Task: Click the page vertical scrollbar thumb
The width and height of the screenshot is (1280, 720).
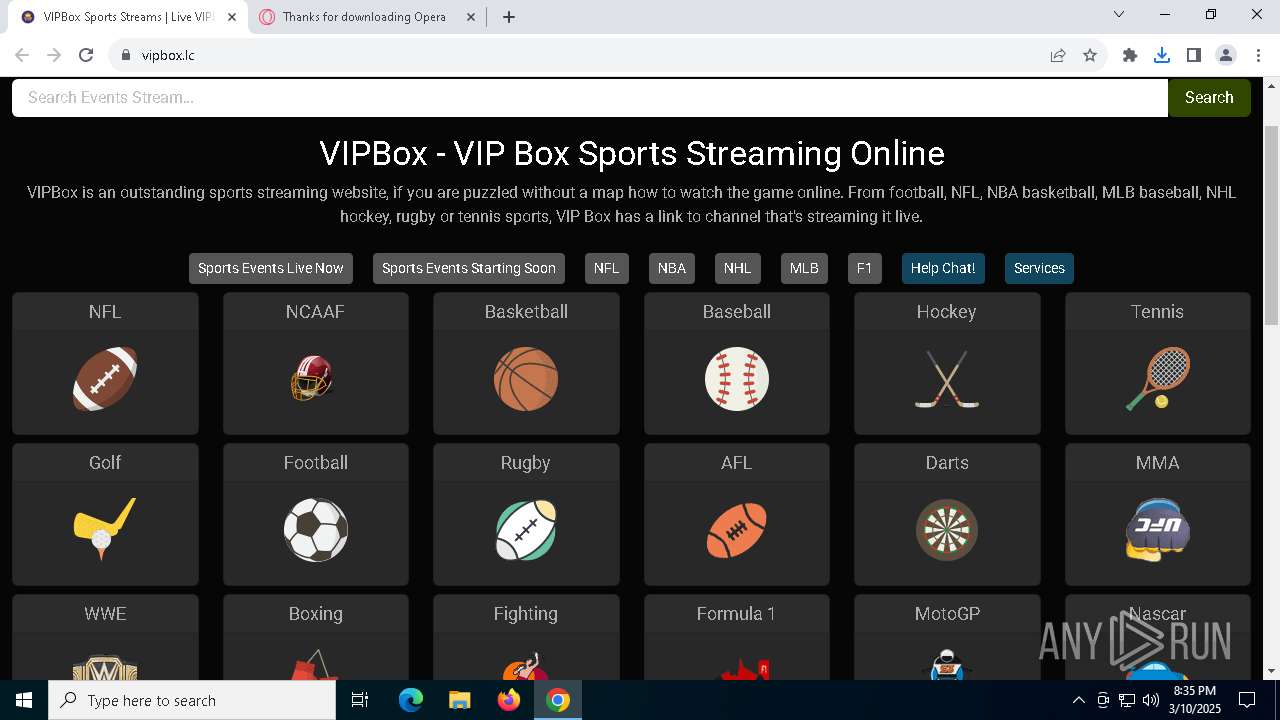Action: 1272,224
